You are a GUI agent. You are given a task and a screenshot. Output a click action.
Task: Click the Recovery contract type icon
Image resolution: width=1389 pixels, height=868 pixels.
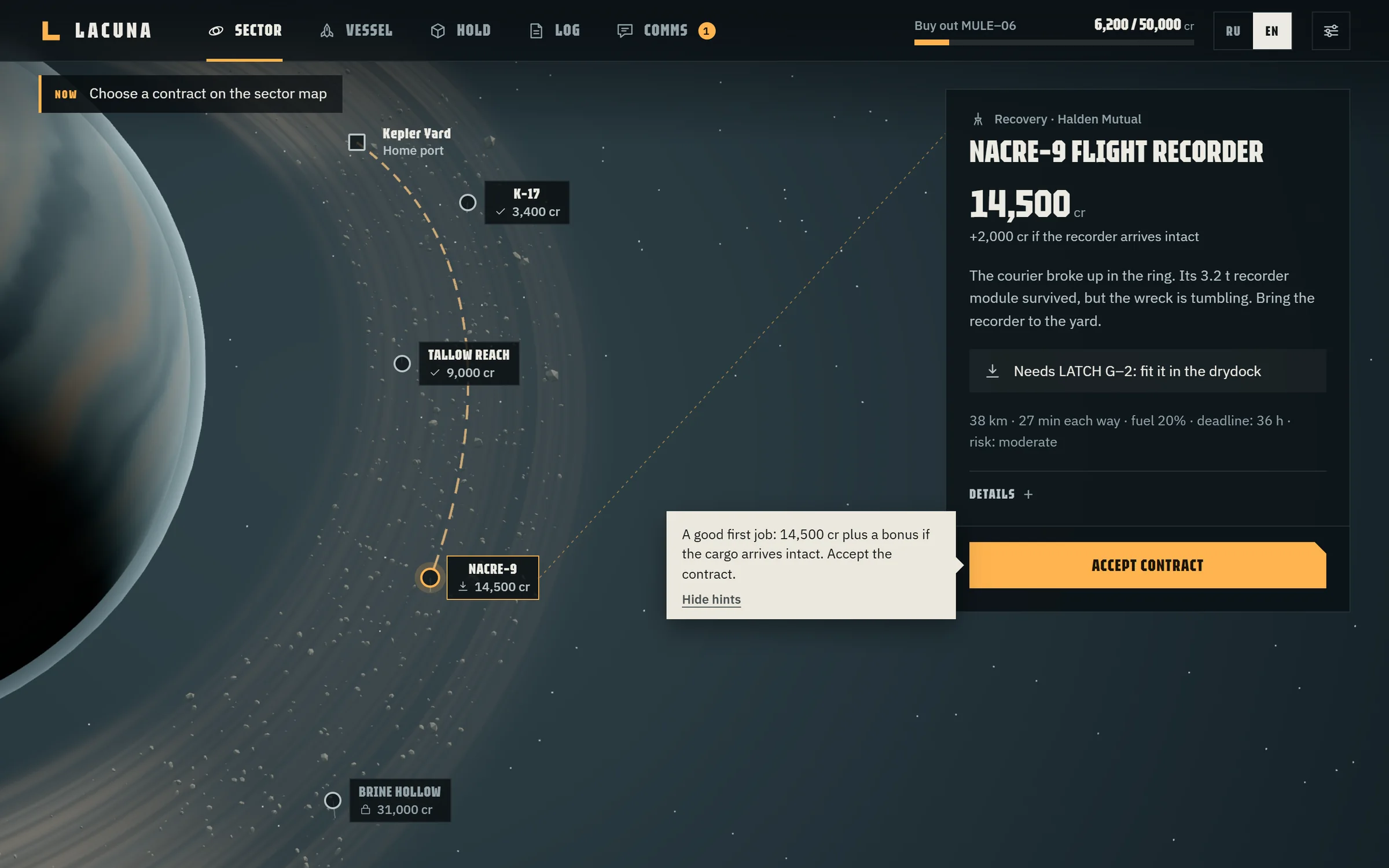978,119
